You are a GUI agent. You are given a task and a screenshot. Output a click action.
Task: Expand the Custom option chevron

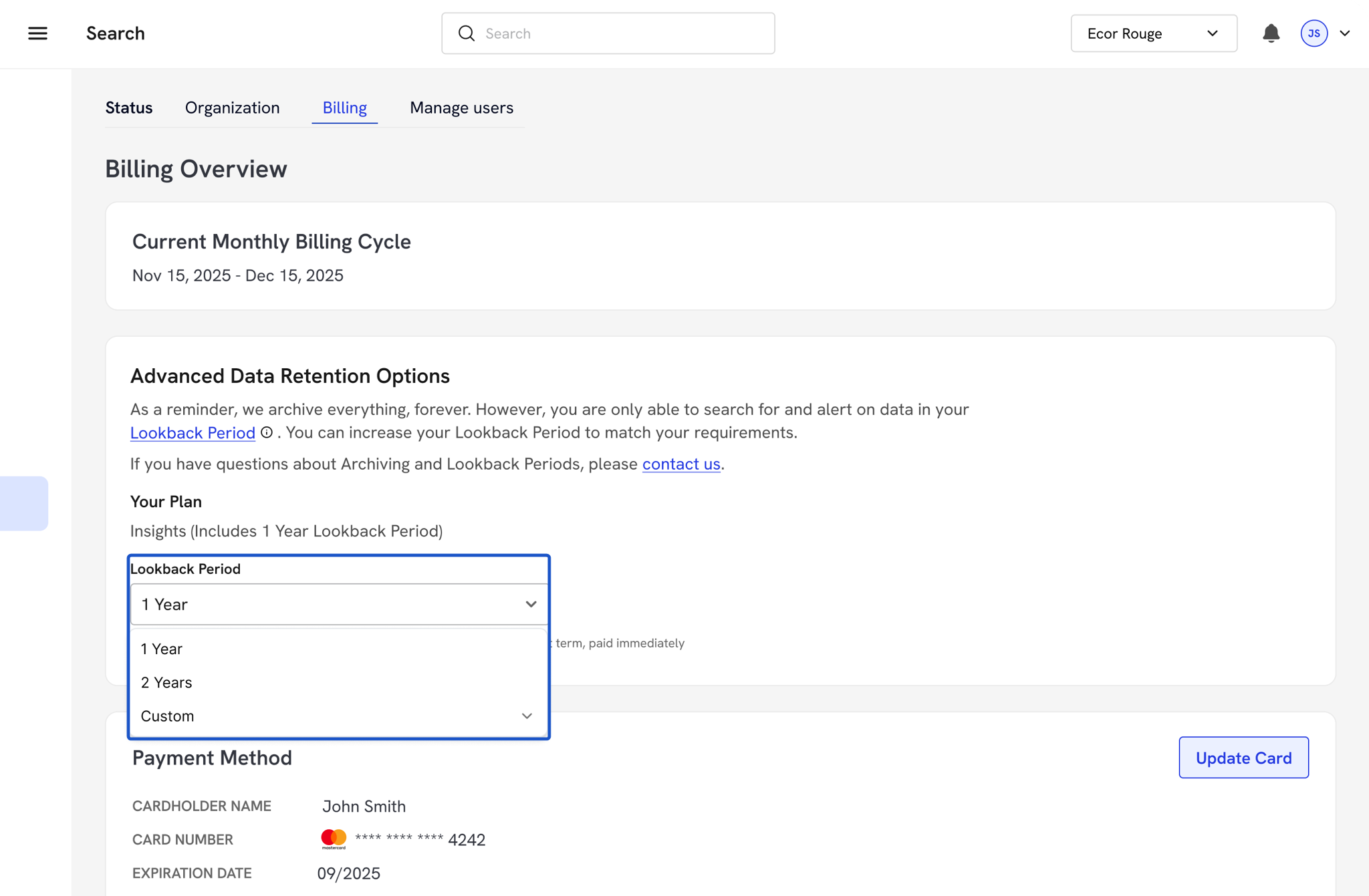(527, 716)
